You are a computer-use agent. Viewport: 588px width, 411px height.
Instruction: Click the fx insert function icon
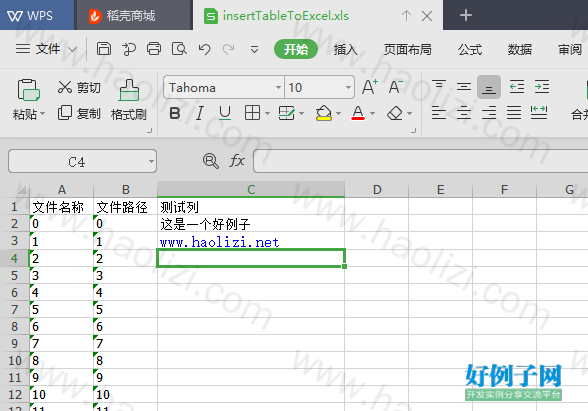pyautogui.click(x=237, y=161)
